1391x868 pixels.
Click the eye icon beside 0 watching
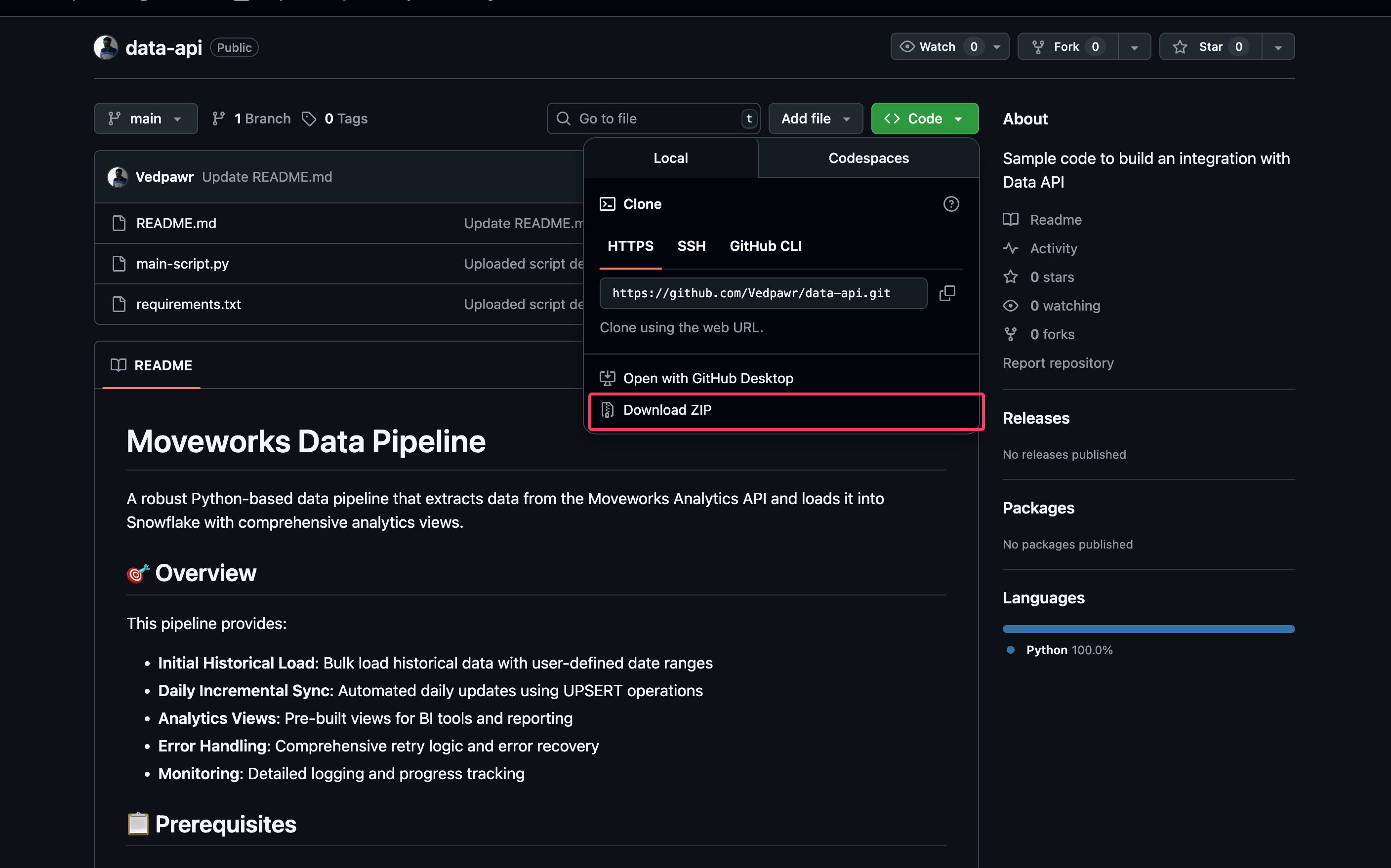1011,306
